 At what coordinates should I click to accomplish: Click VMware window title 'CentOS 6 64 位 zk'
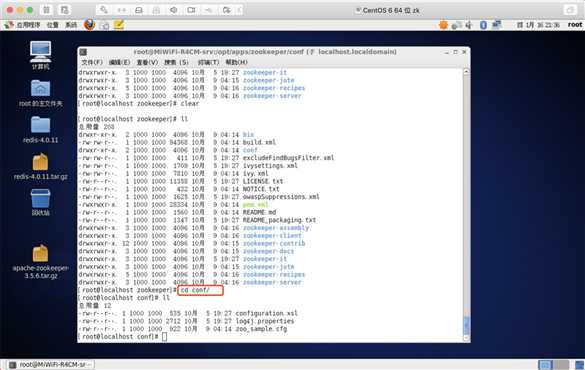(391, 10)
